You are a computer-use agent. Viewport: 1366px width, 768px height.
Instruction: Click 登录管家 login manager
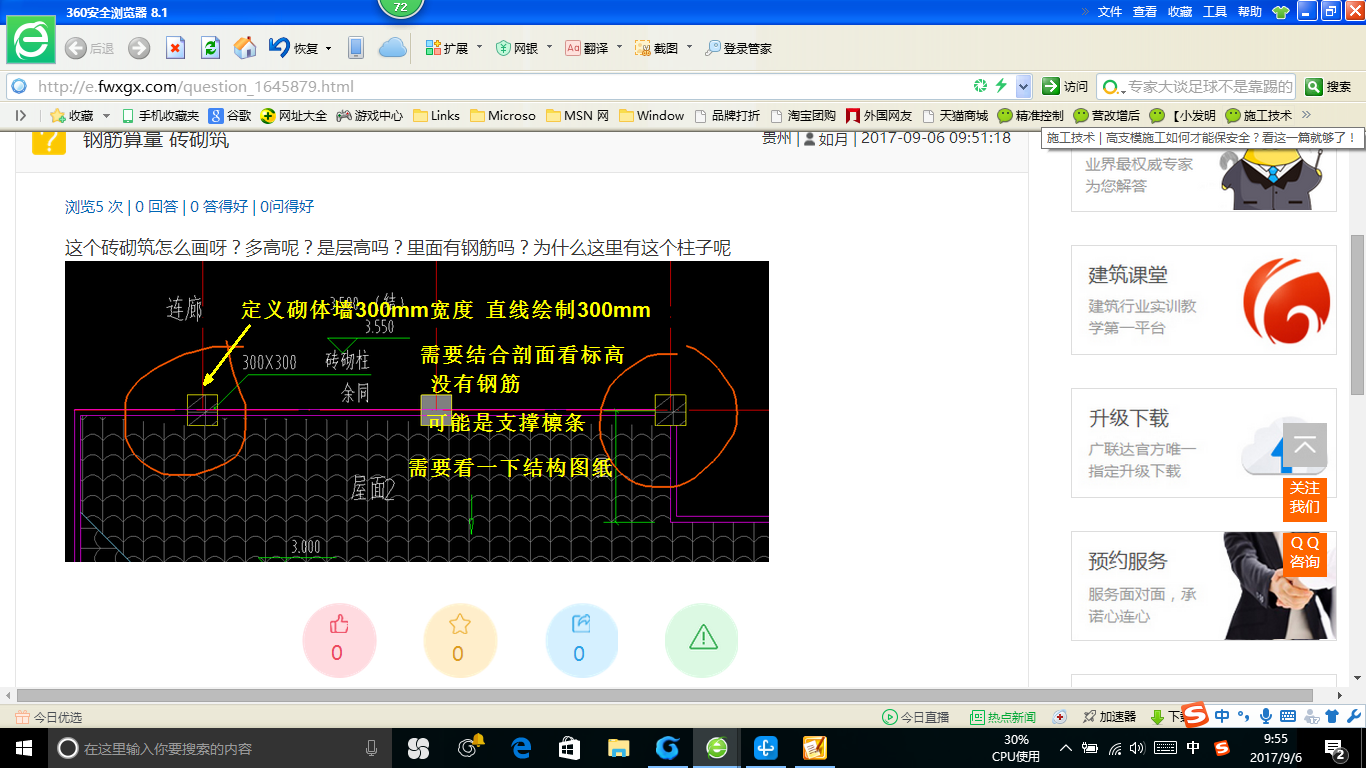tap(738, 48)
